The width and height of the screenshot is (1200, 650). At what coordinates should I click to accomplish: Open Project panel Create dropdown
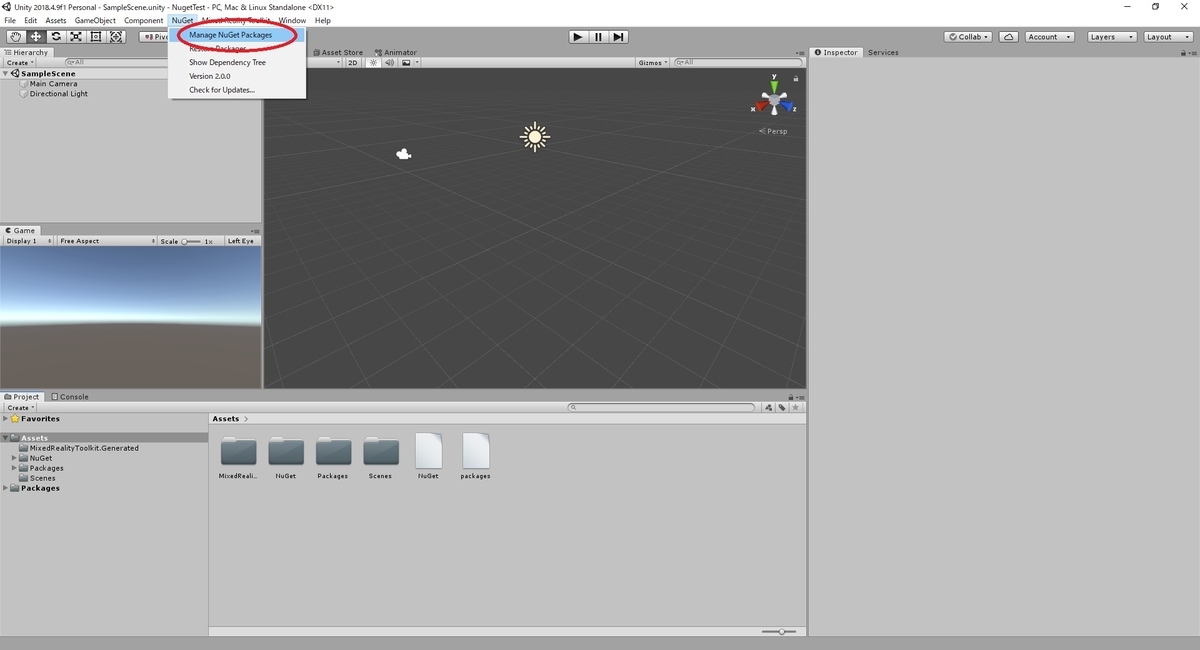point(20,408)
